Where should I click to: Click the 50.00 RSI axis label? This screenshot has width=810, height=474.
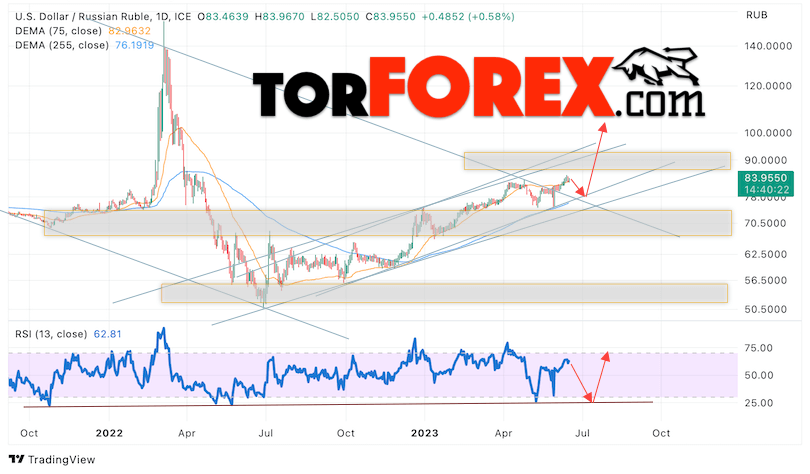pos(759,375)
